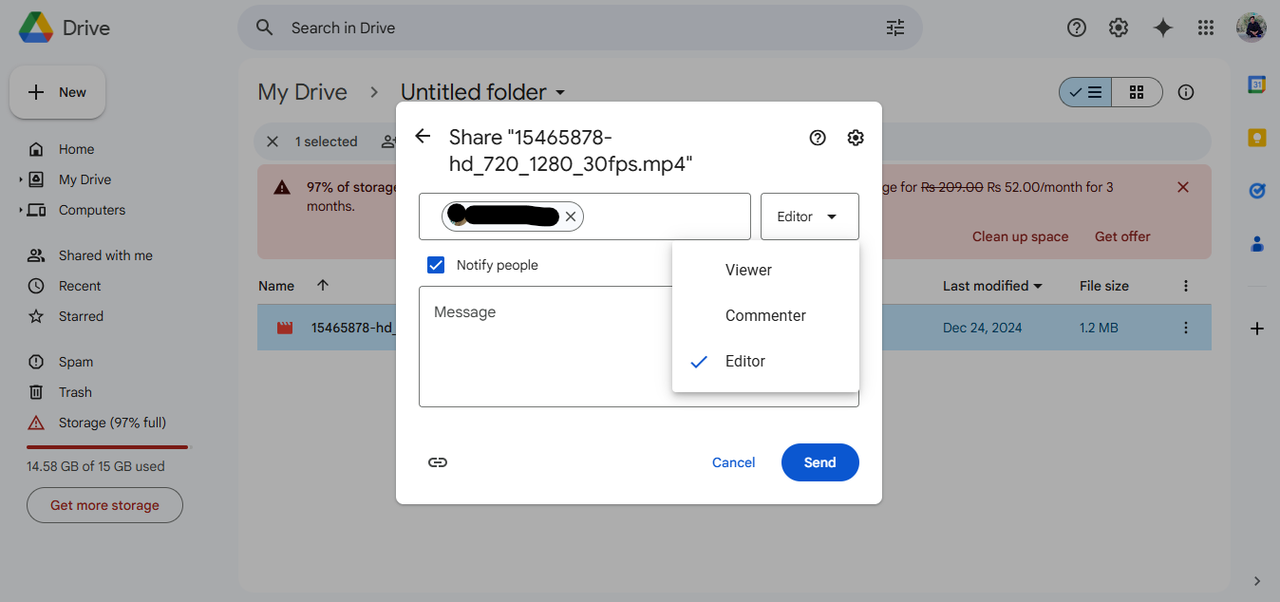Viewport: 1280px width, 602px height.
Task: Open the Google apps grid
Action: pos(1206,28)
